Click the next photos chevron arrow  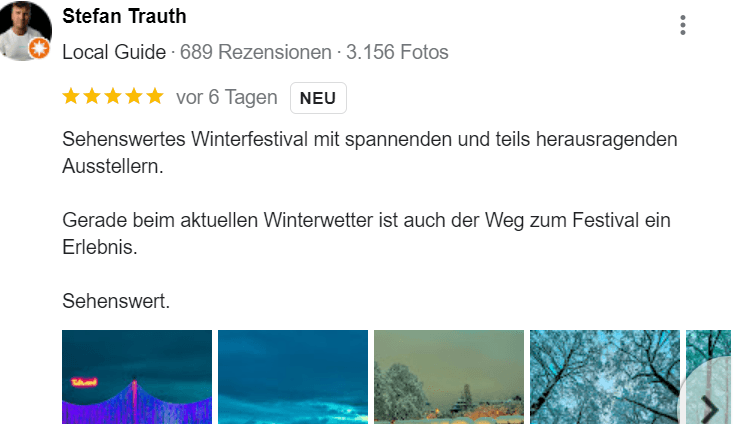coord(709,408)
